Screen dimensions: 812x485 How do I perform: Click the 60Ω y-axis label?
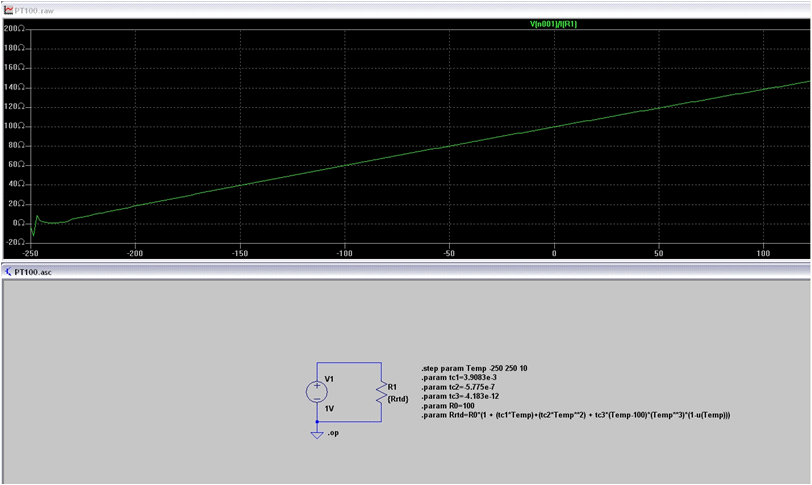(16, 165)
